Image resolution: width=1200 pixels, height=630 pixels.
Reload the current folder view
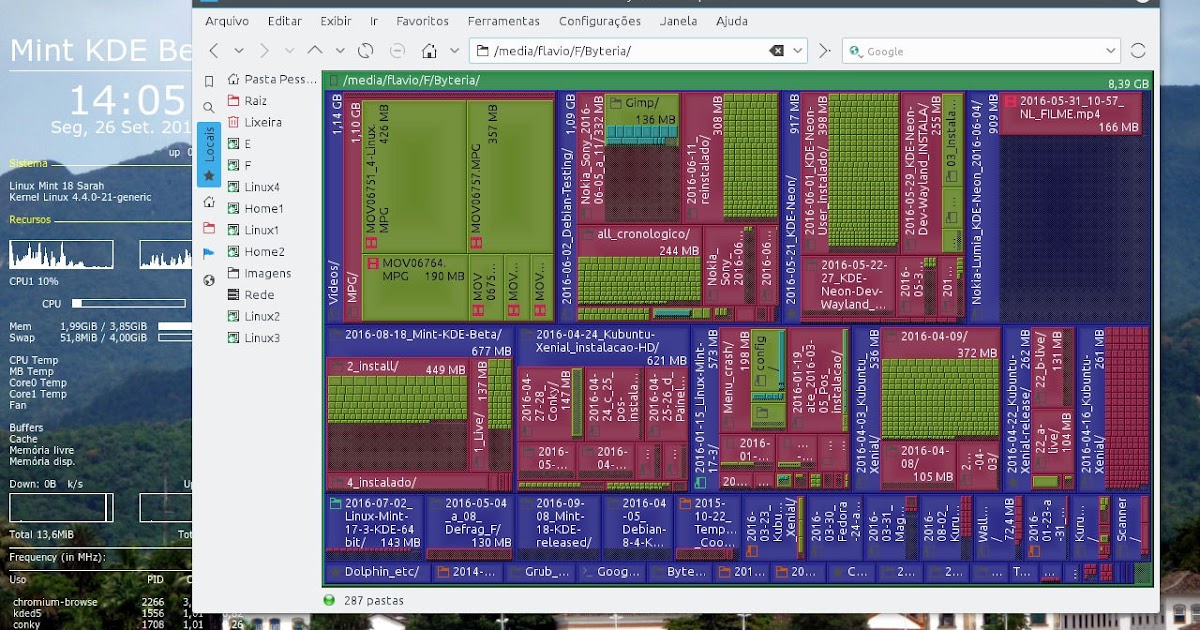click(366, 51)
